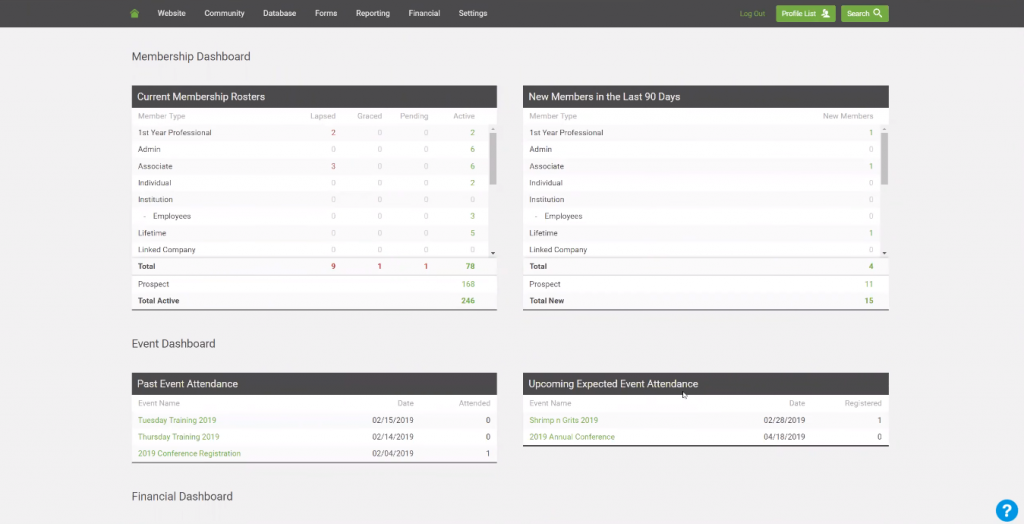Open the blue help question mark icon
Image resolution: width=1024 pixels, height=524 pixels.
point(1006,510)
